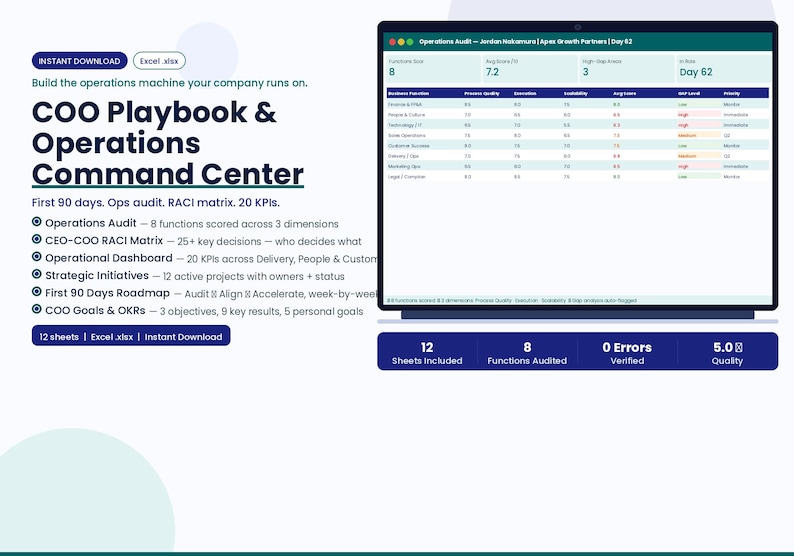The image size is (794, 556).
Task: Click the Avg Score /10 card showing 7.2
Action: 529,68
